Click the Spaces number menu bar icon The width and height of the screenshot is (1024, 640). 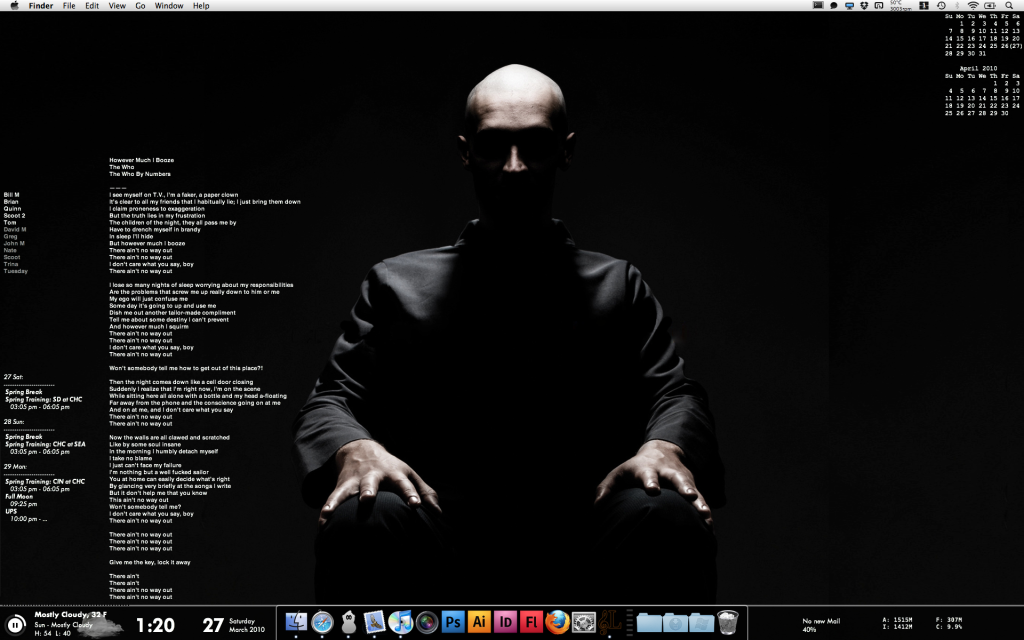tap(924, 5)
